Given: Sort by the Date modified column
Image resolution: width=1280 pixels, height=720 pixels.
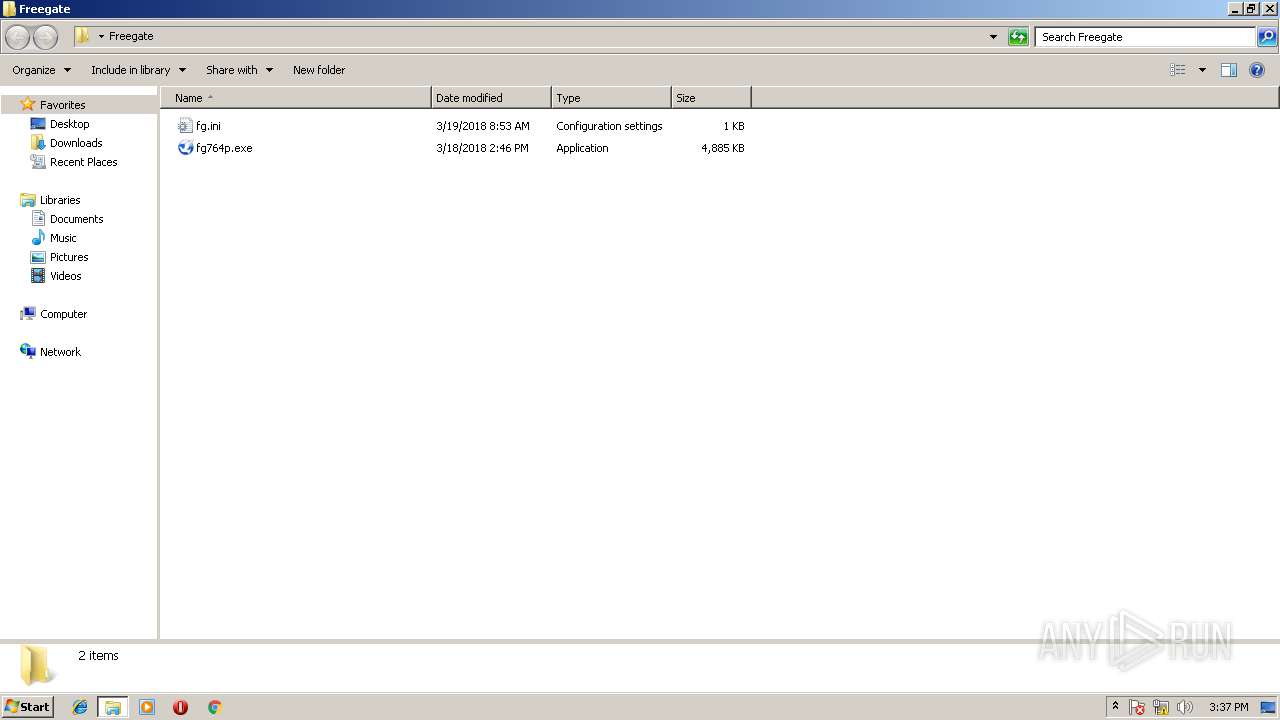Looking at the screenshot, I should click(x=491, y=98).
